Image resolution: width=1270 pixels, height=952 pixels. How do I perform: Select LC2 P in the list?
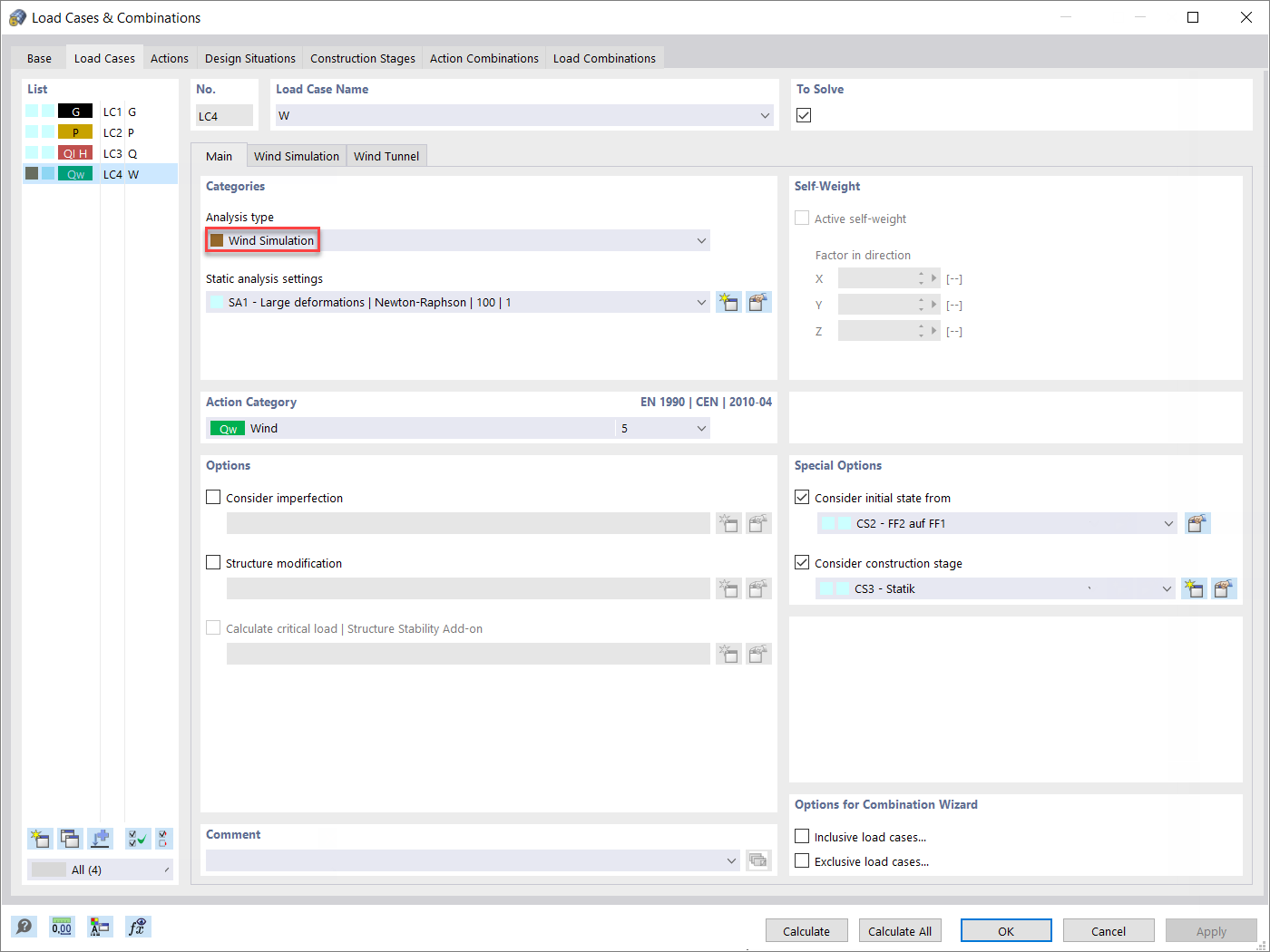(100, 132)
